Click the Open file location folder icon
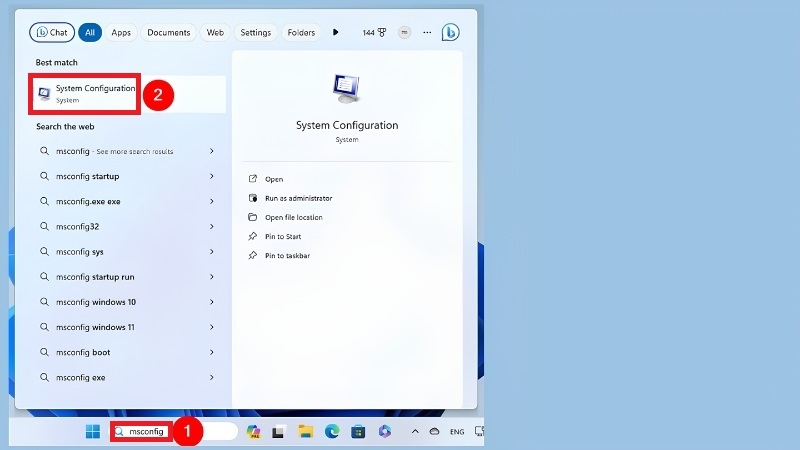The width and height of the screenshot is (800, 450). (253, 217)
